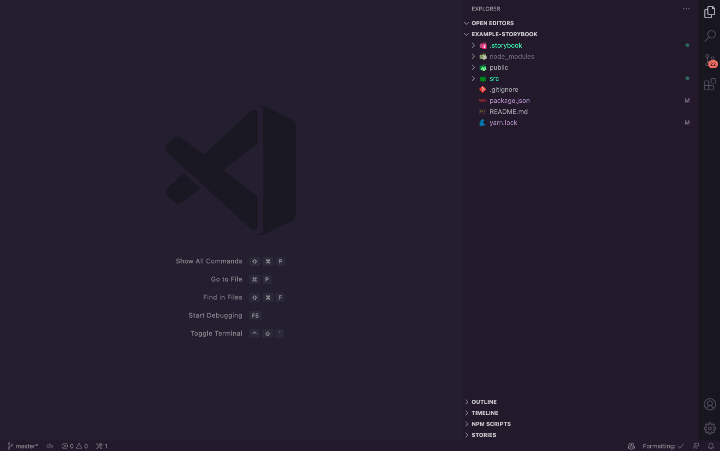
Task: Click the Find in Files hint
Action: tap(222, 297)
